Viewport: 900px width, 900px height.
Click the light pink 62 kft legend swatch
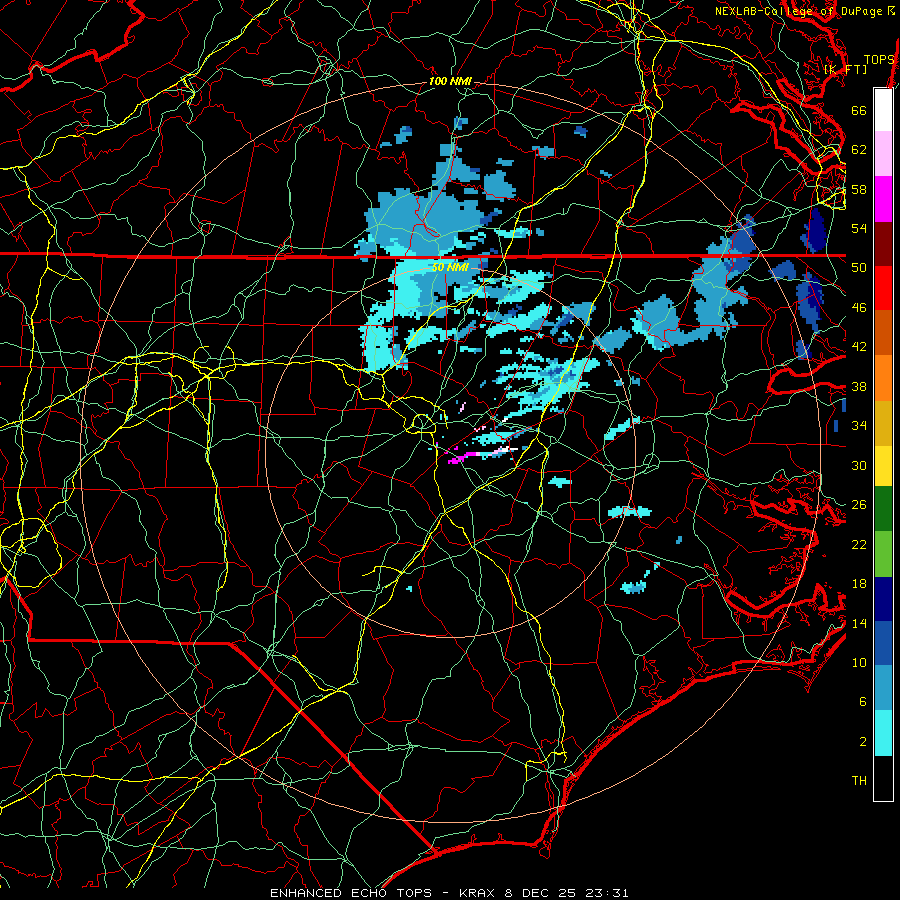point(883,154)
